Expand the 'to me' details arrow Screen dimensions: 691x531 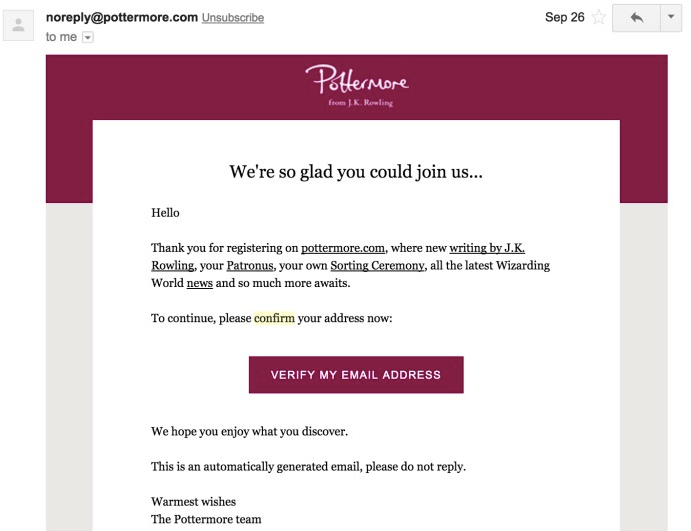[x=87, y=37]
